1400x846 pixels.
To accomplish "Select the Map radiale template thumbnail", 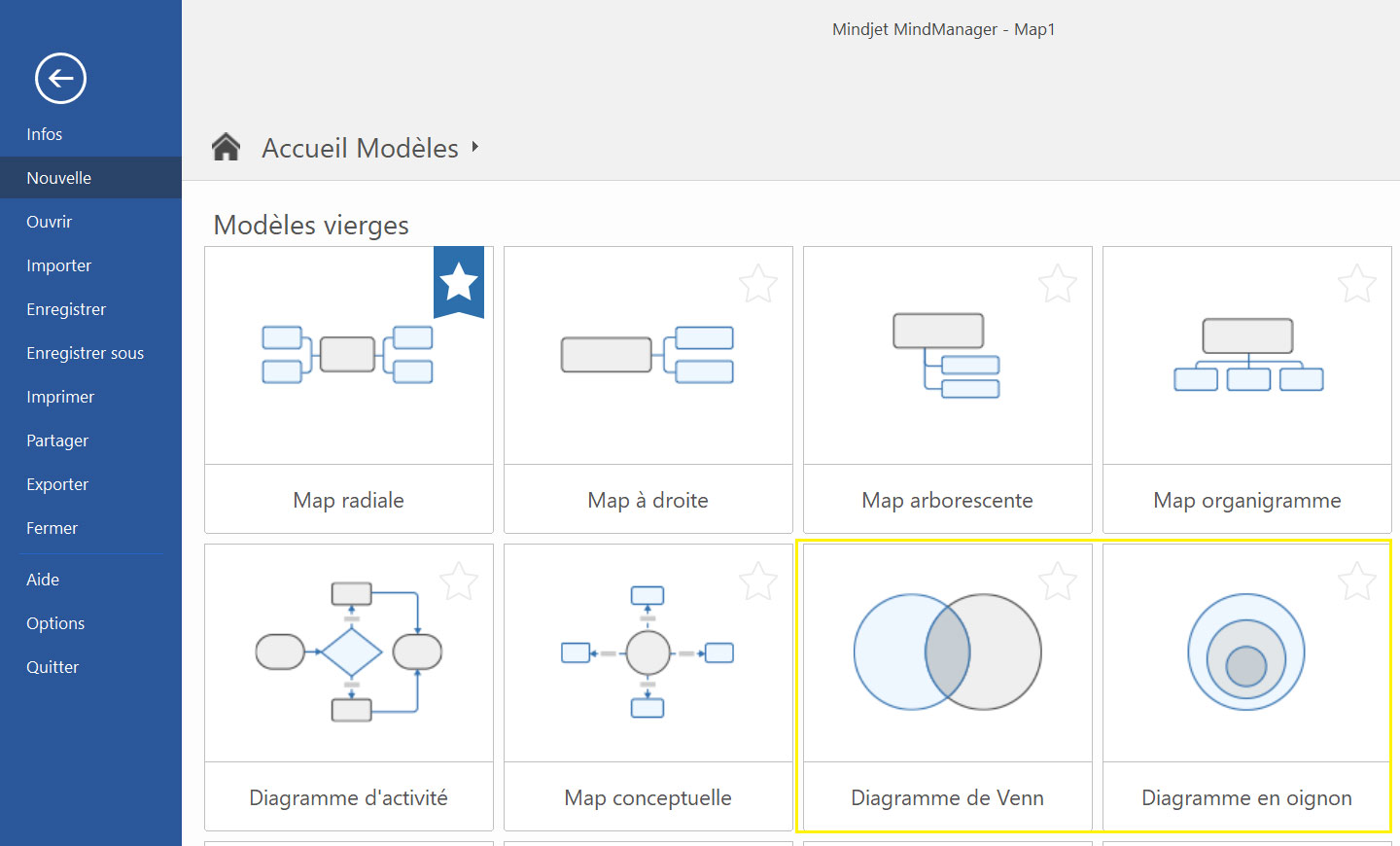I will coord(348,355).
